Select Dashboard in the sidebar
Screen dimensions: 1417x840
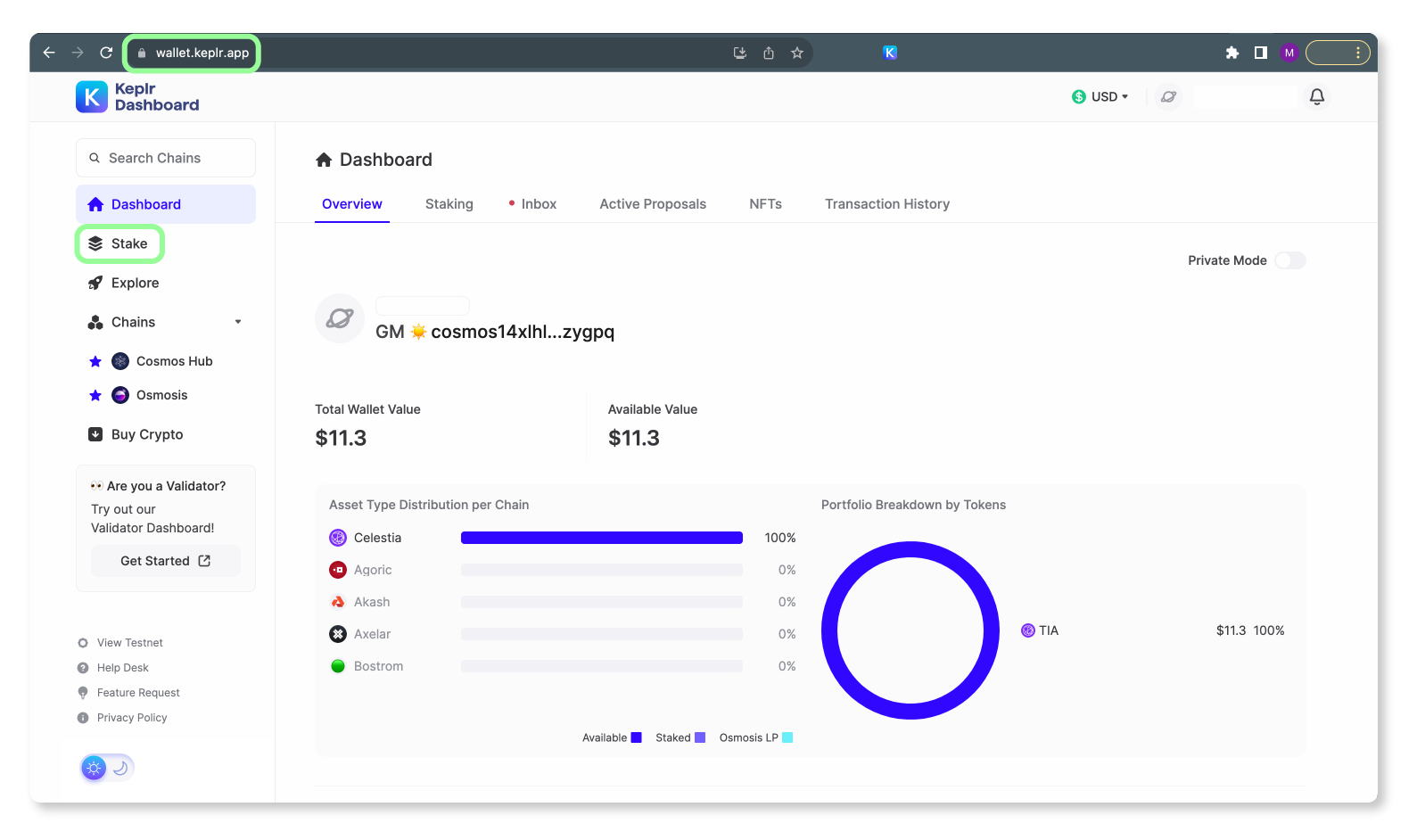coord(166,204)
